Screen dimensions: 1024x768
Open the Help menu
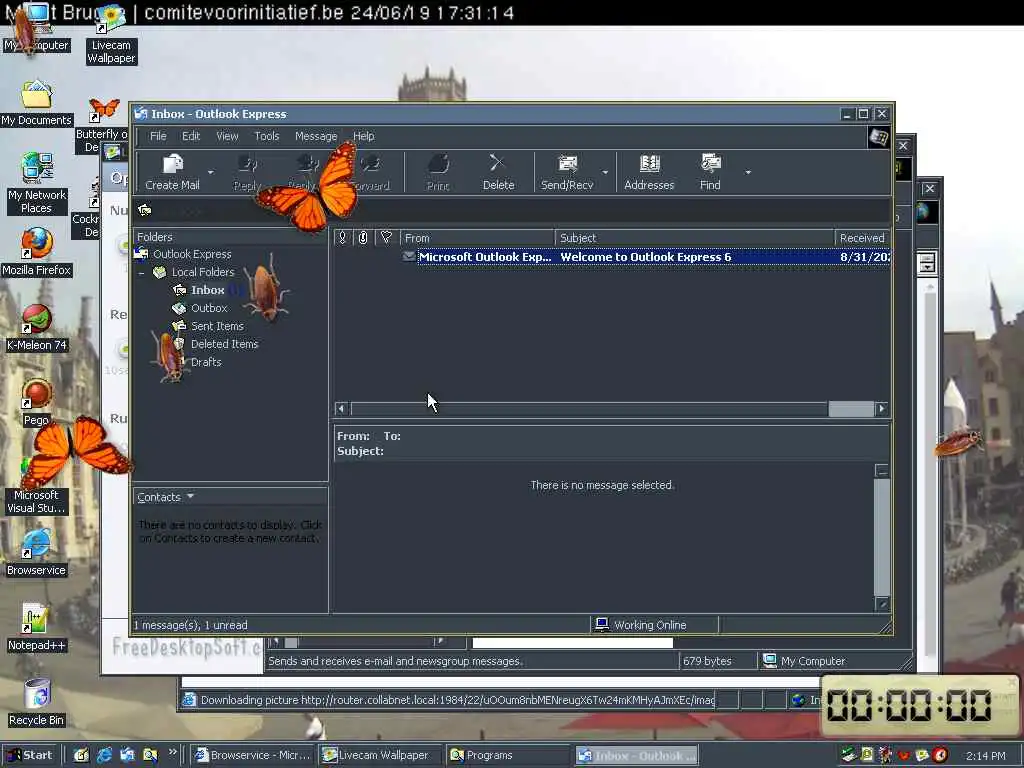(x=364, y=136)
